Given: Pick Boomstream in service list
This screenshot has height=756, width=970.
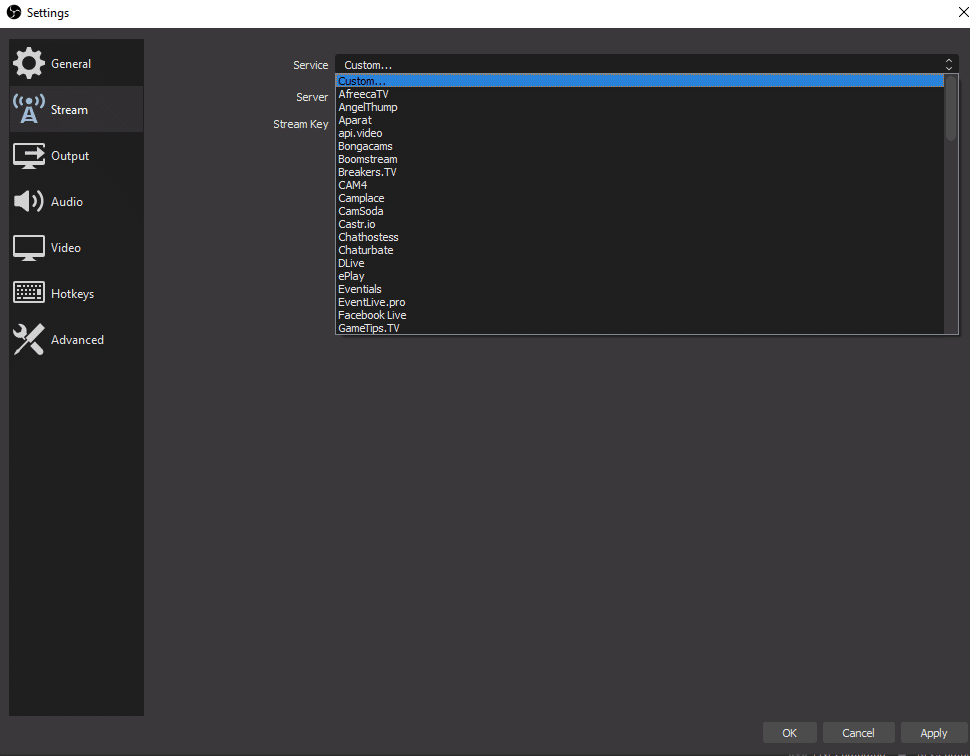Looking at the screenshot, I should pyautogui.click(x=640, y=159).
